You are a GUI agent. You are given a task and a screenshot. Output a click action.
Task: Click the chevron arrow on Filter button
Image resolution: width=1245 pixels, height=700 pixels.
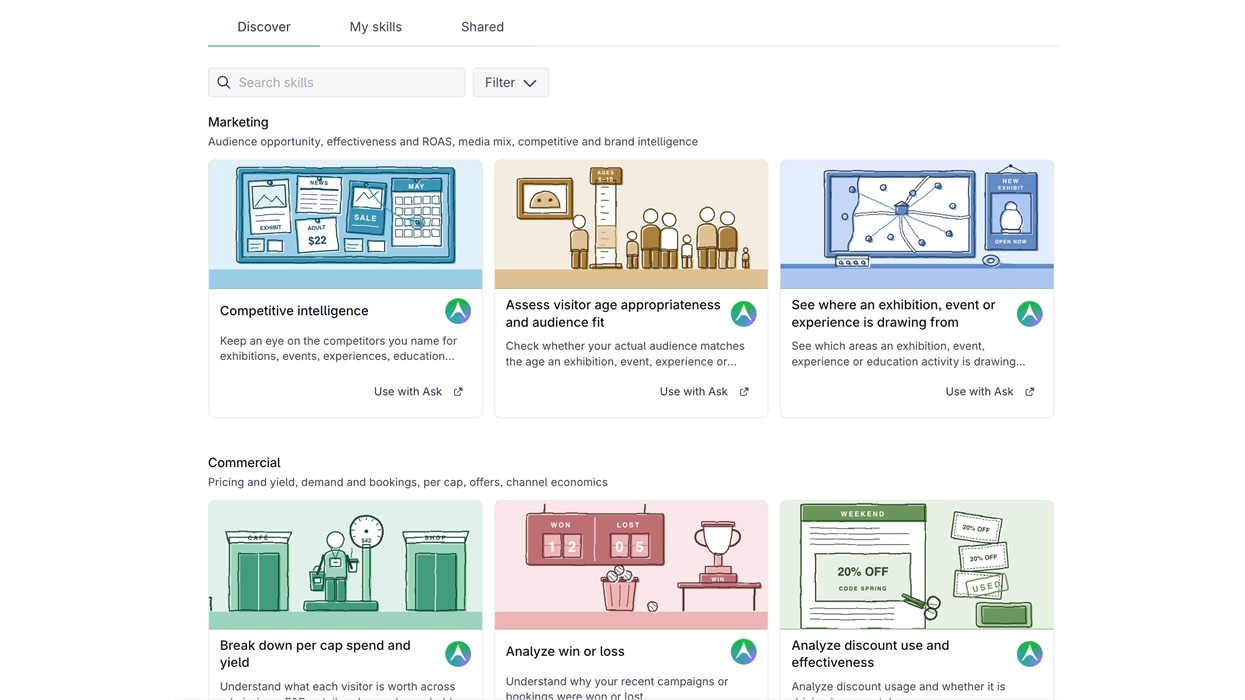point(530,83)
